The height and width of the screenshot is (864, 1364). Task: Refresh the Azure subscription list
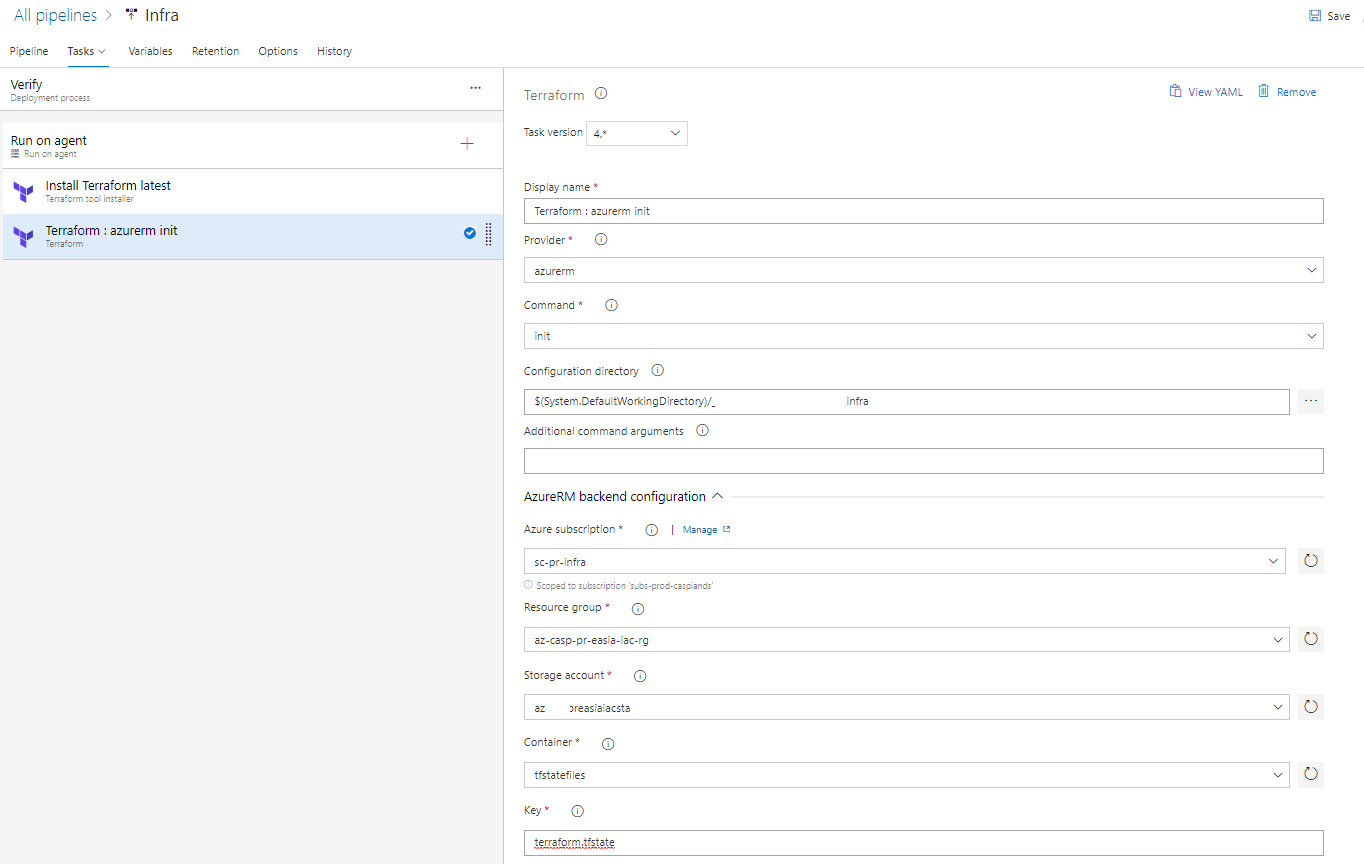tap(1311, 561)
